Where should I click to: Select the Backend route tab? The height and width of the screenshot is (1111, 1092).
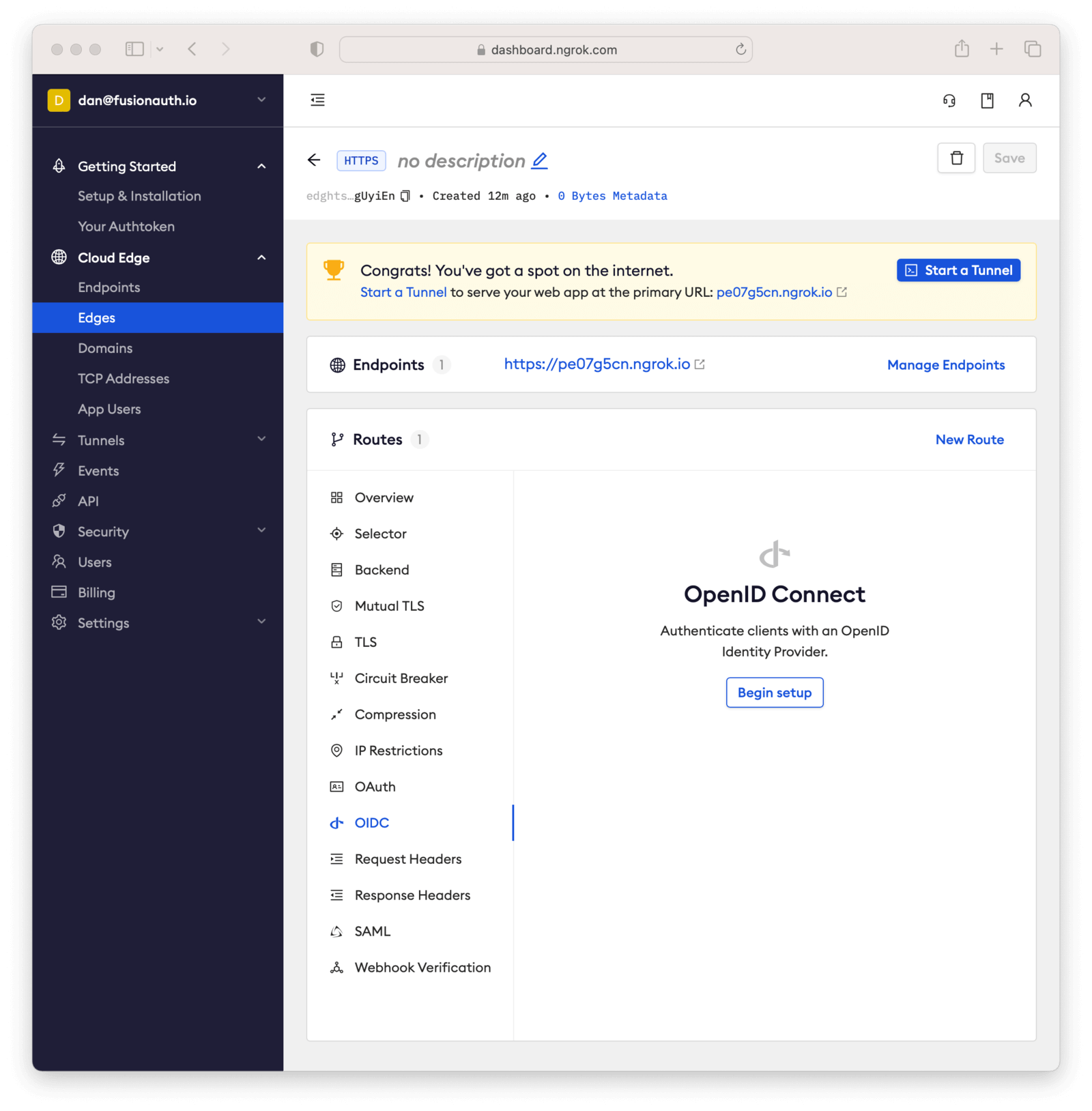[x=410, y=570]
